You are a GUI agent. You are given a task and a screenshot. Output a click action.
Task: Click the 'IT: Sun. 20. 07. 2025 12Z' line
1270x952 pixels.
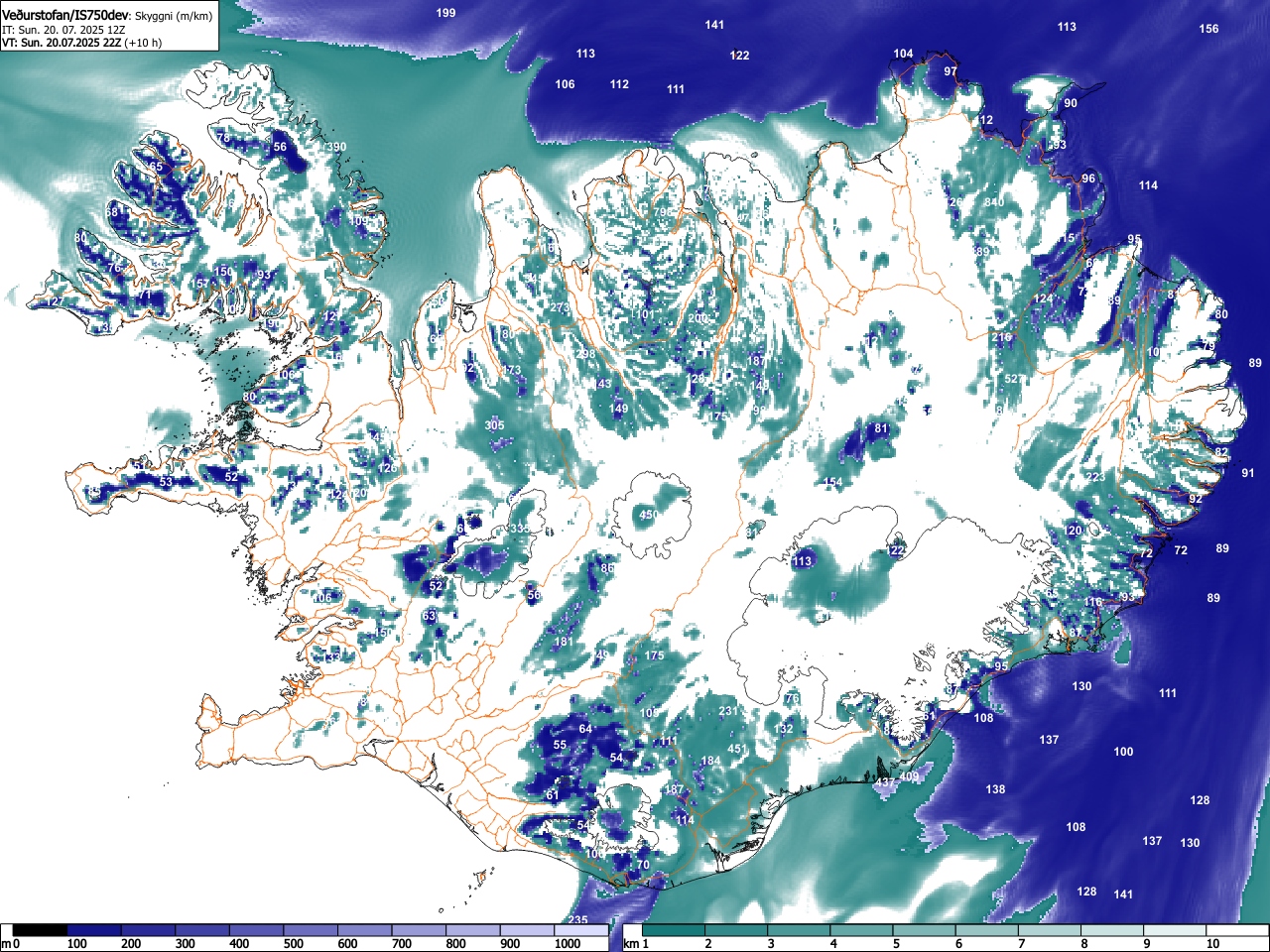click(x=63, y=30)
